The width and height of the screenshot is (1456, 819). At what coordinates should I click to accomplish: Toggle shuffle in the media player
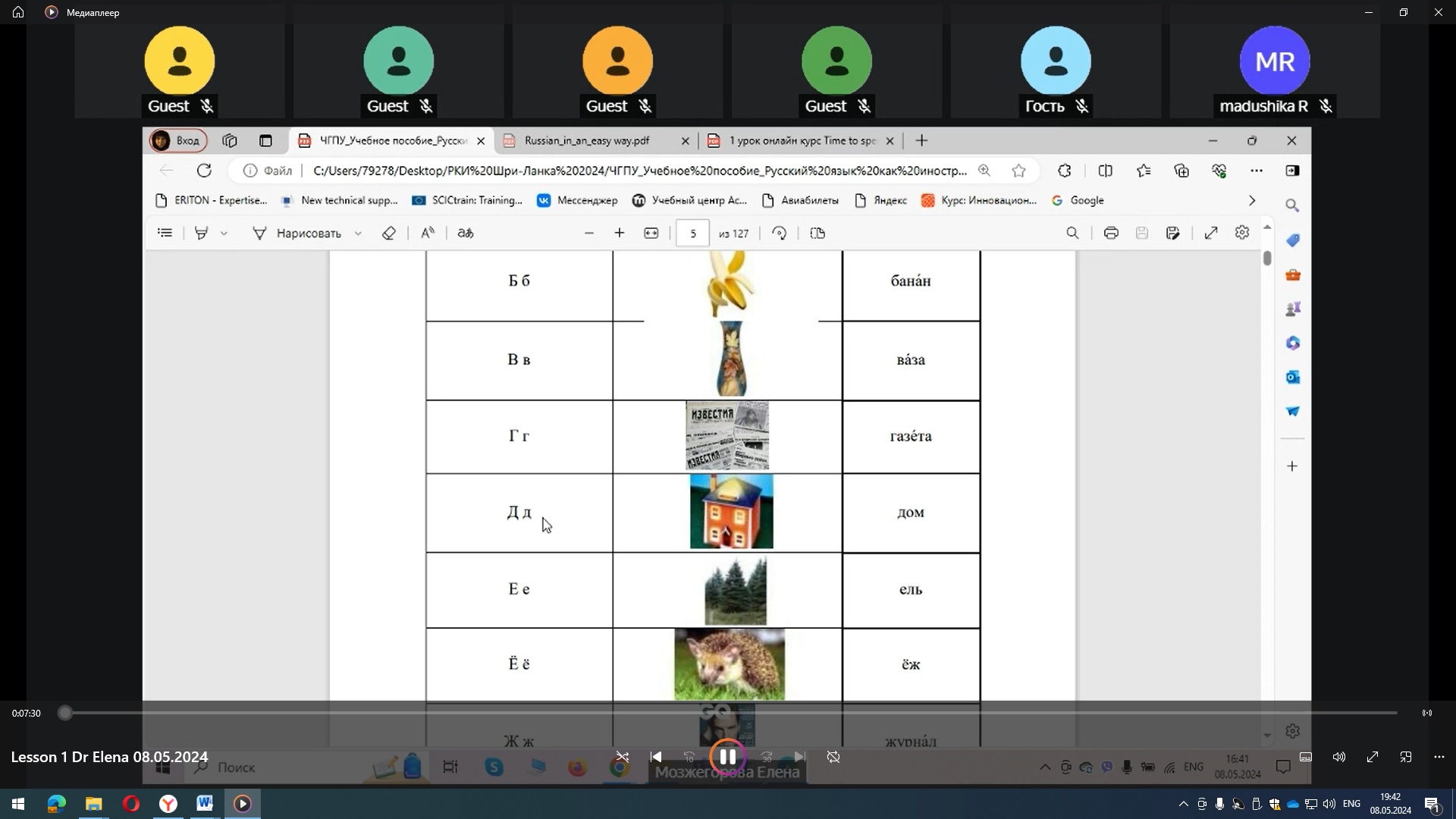pos(622,757)
